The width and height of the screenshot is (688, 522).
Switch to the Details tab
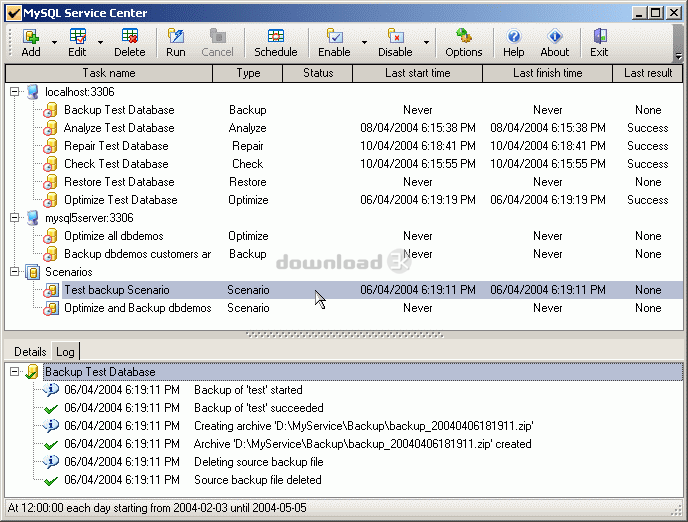pyautogui.click(x=30, y=352)
